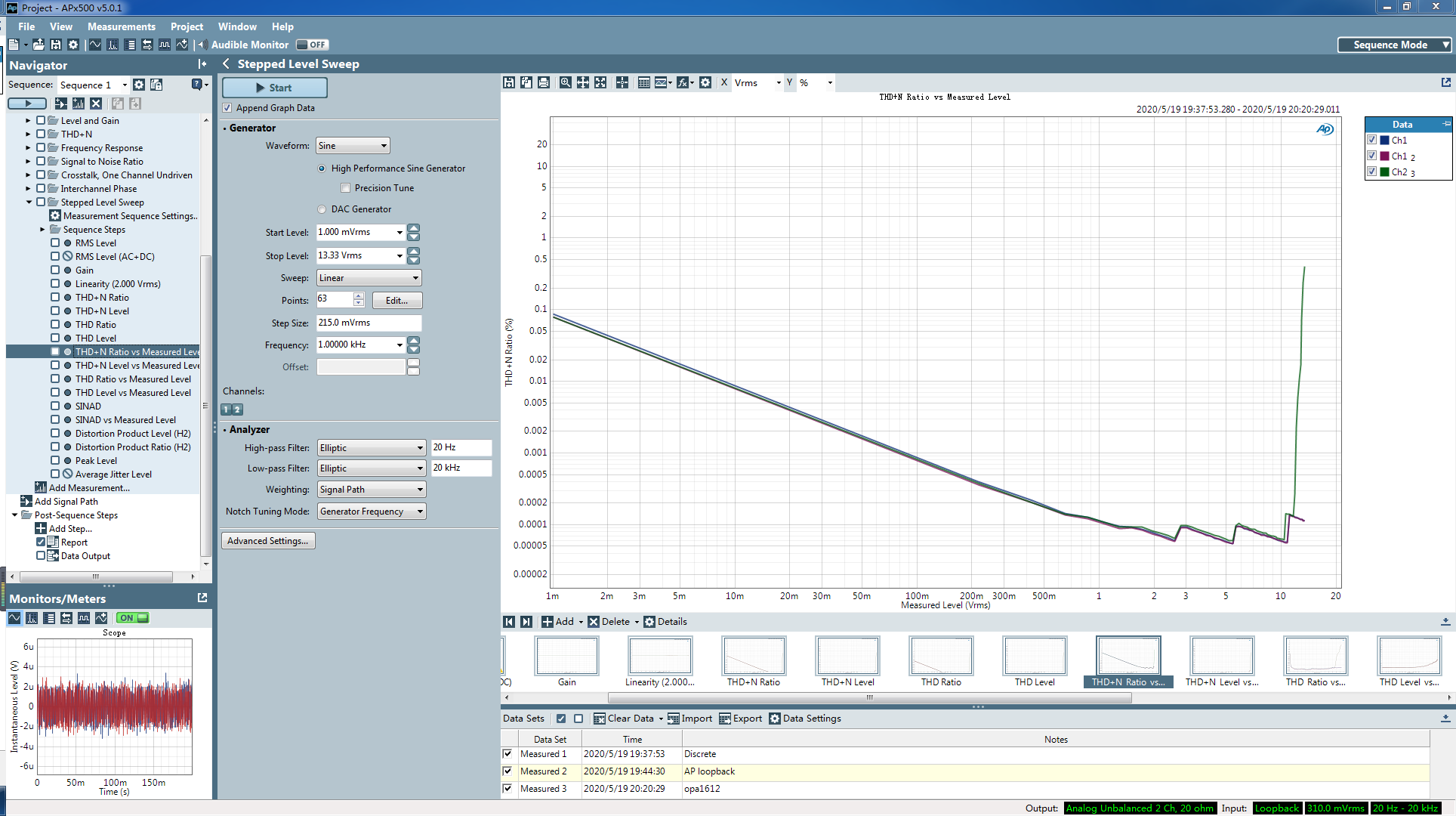Save graph icon above the plot
1456x816 pixels.
point(509,82)
